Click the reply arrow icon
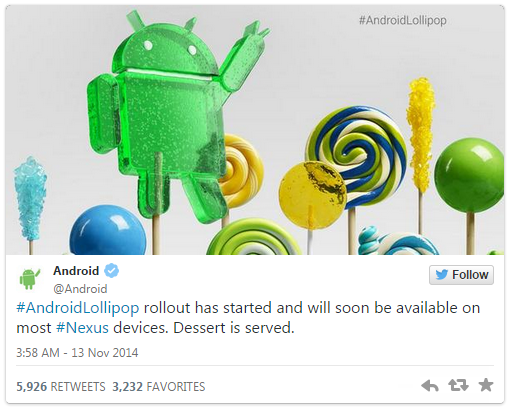Screen dimensions: 509x408 [x=430, y=386]
